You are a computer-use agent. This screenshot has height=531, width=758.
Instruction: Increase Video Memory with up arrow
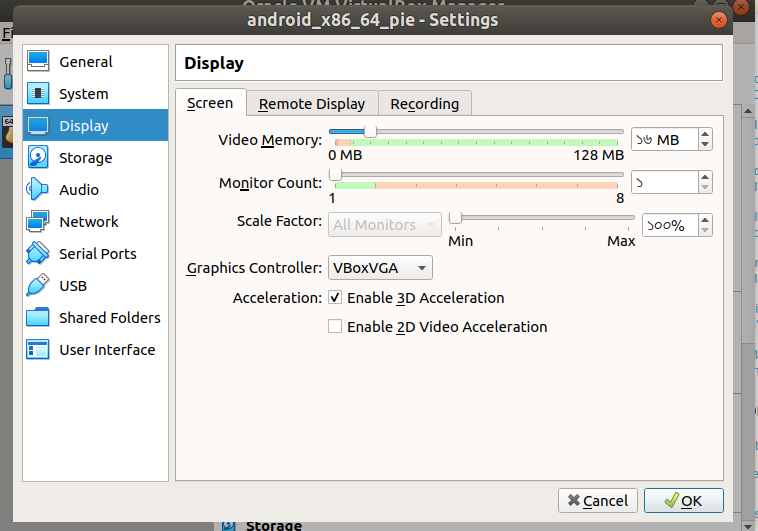705,134
